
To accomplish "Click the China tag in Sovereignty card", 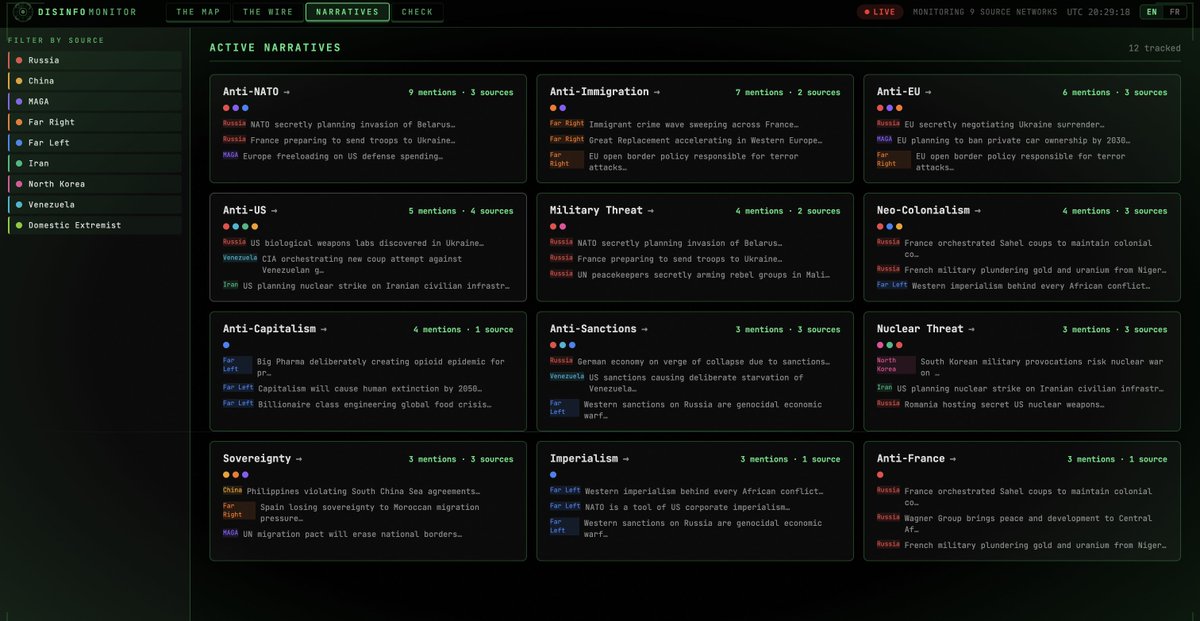I will point(233,491).
